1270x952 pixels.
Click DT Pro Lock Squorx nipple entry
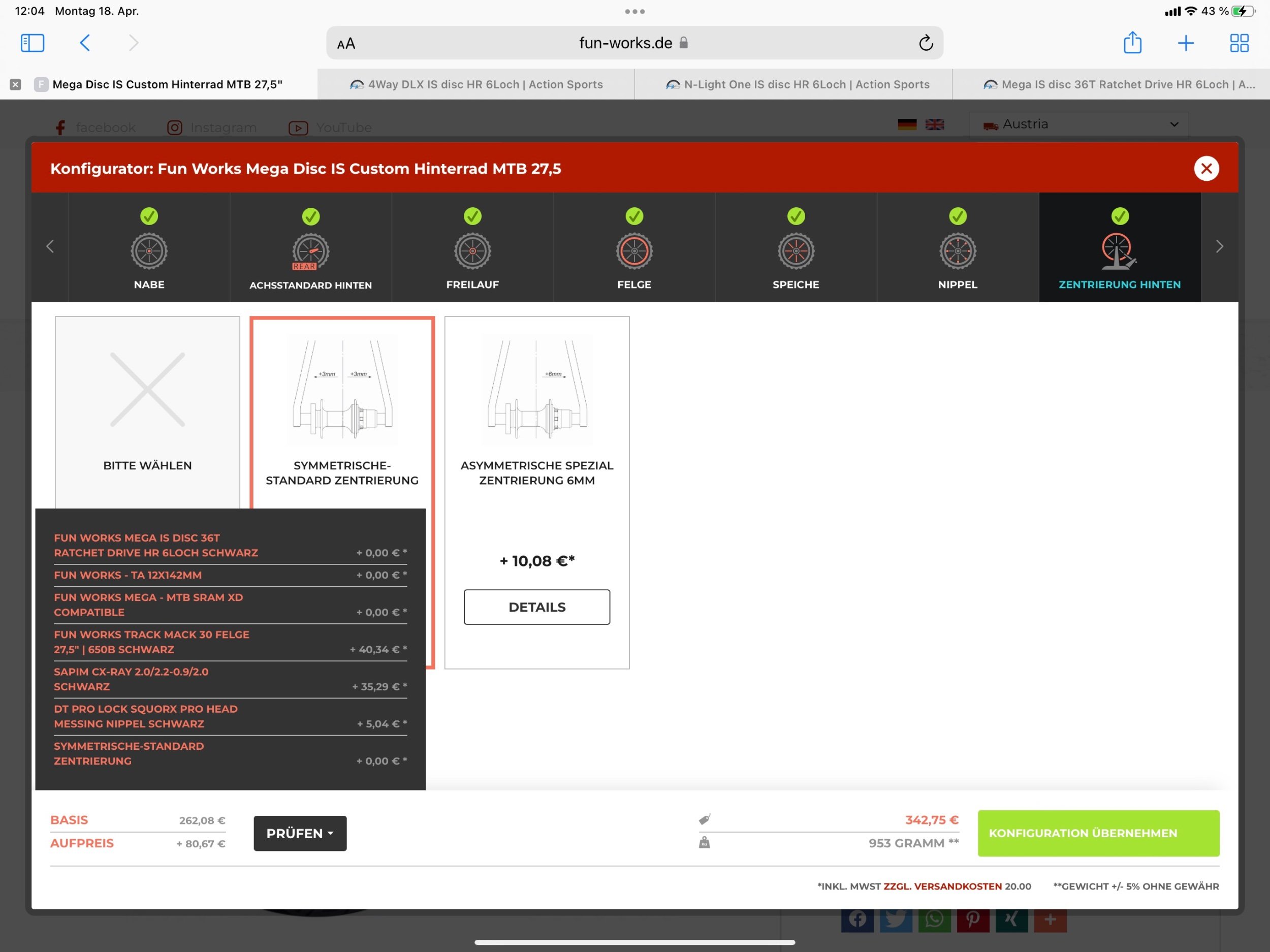click(x=230, y=717)
